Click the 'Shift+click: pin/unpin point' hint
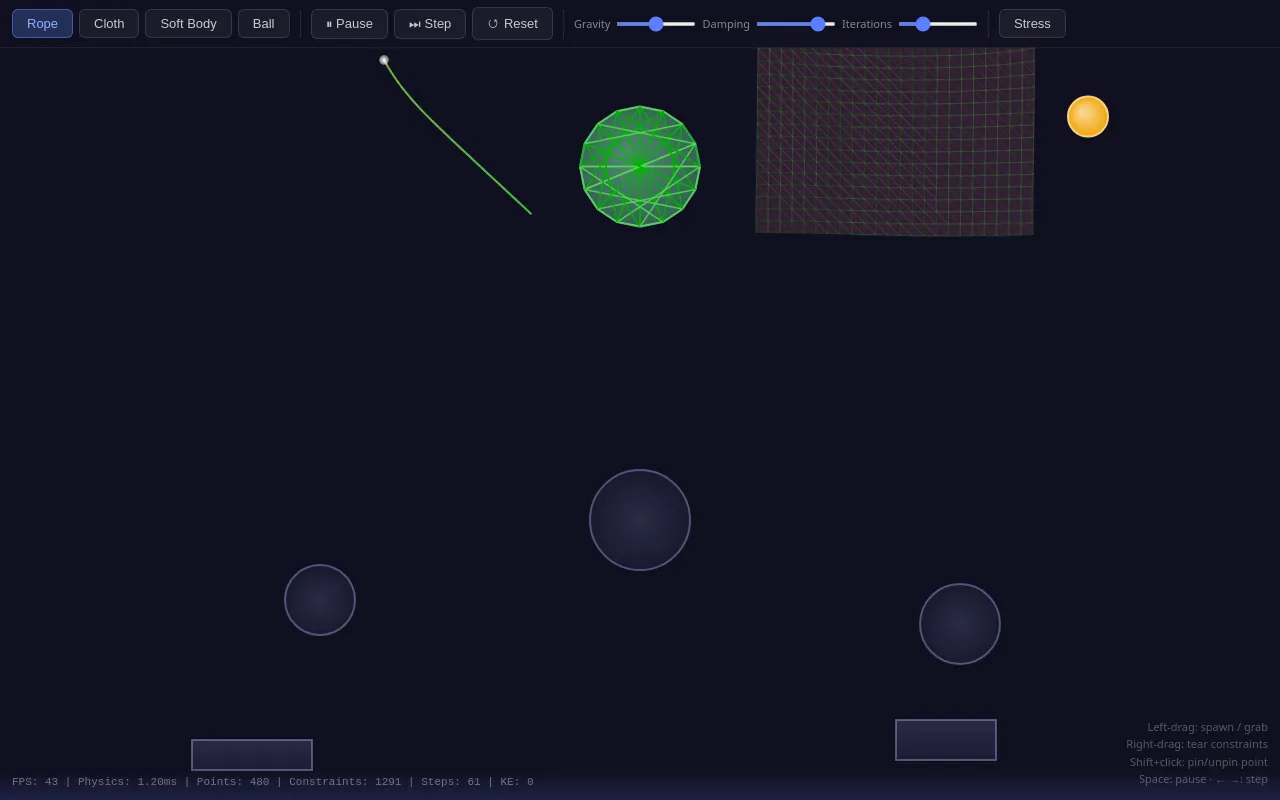This screenshot has height=800, width=1280. [x=1199, y=762]
